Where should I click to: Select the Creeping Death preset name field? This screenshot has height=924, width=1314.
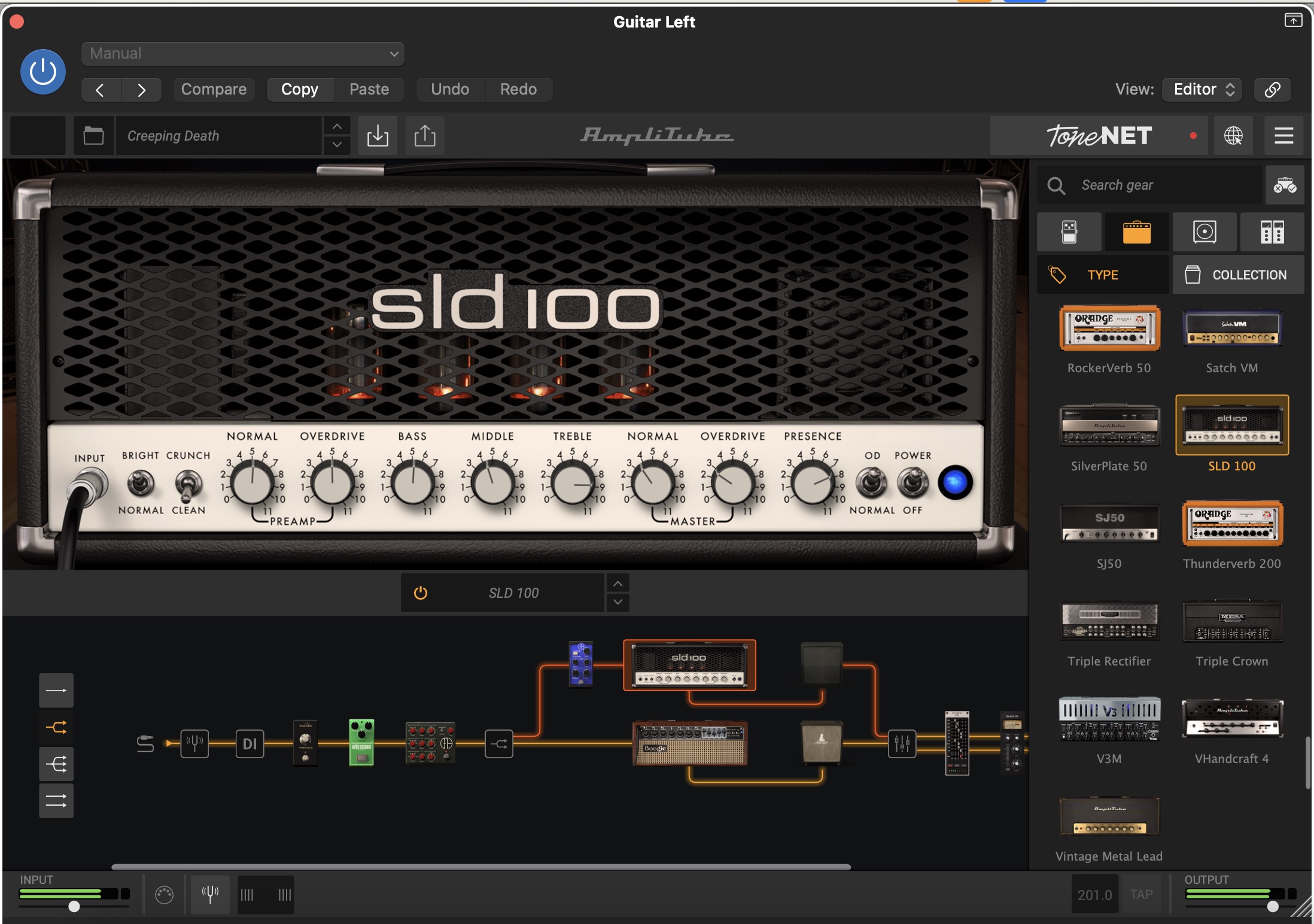[x=218, y=136]
